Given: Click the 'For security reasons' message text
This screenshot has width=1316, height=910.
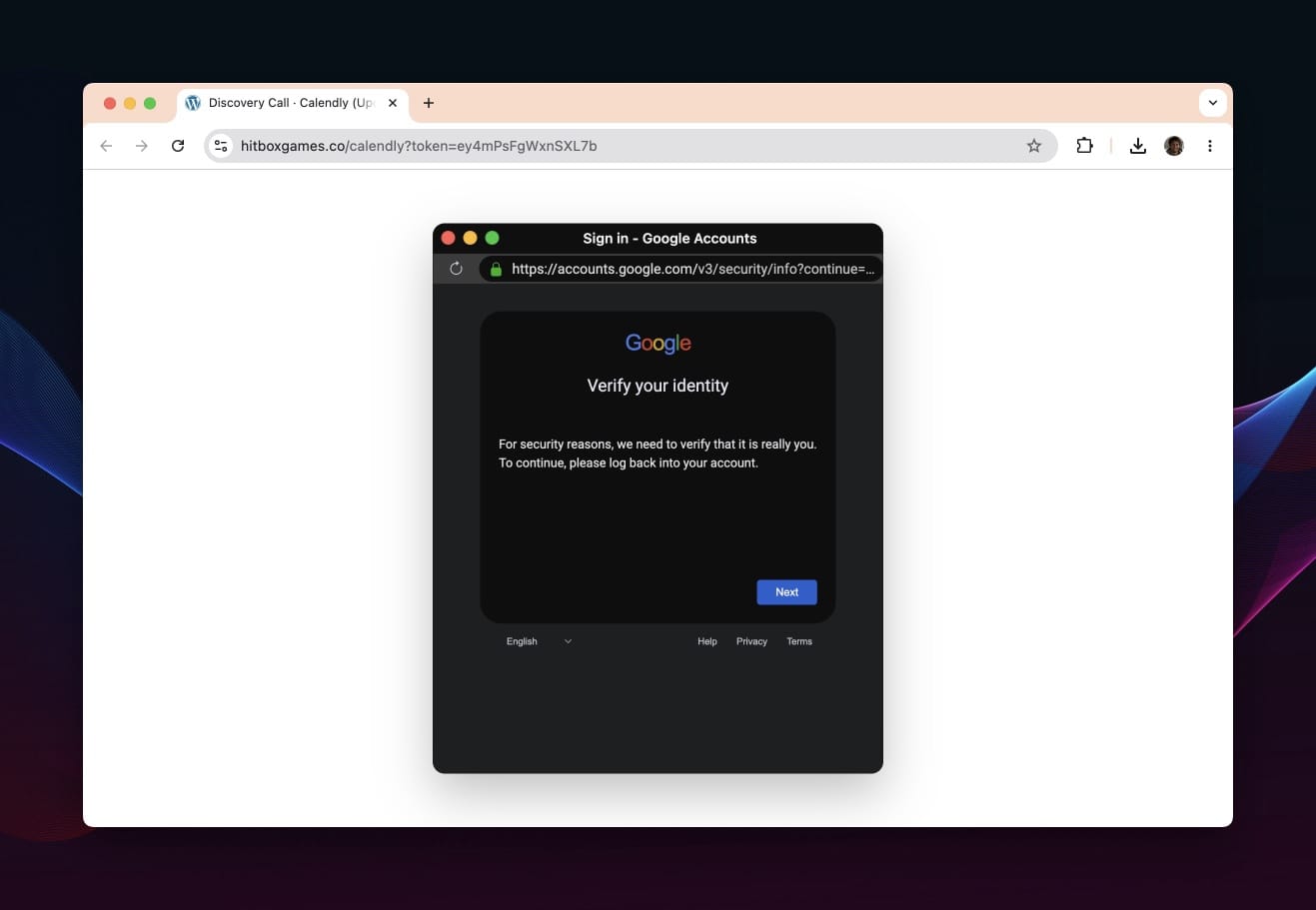Looking at the screenshot, I should pos(658,454).
